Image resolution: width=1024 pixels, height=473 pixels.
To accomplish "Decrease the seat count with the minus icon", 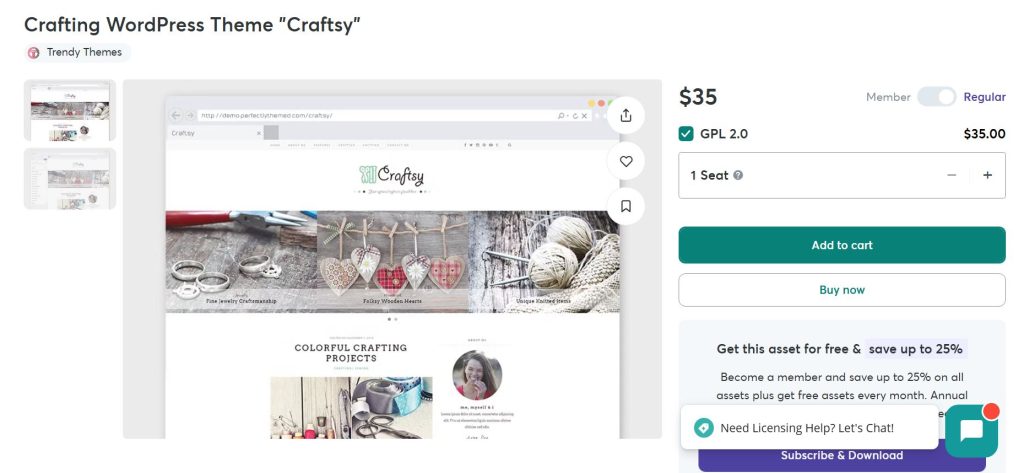I will pyautogui.click(x=952, y=175).
